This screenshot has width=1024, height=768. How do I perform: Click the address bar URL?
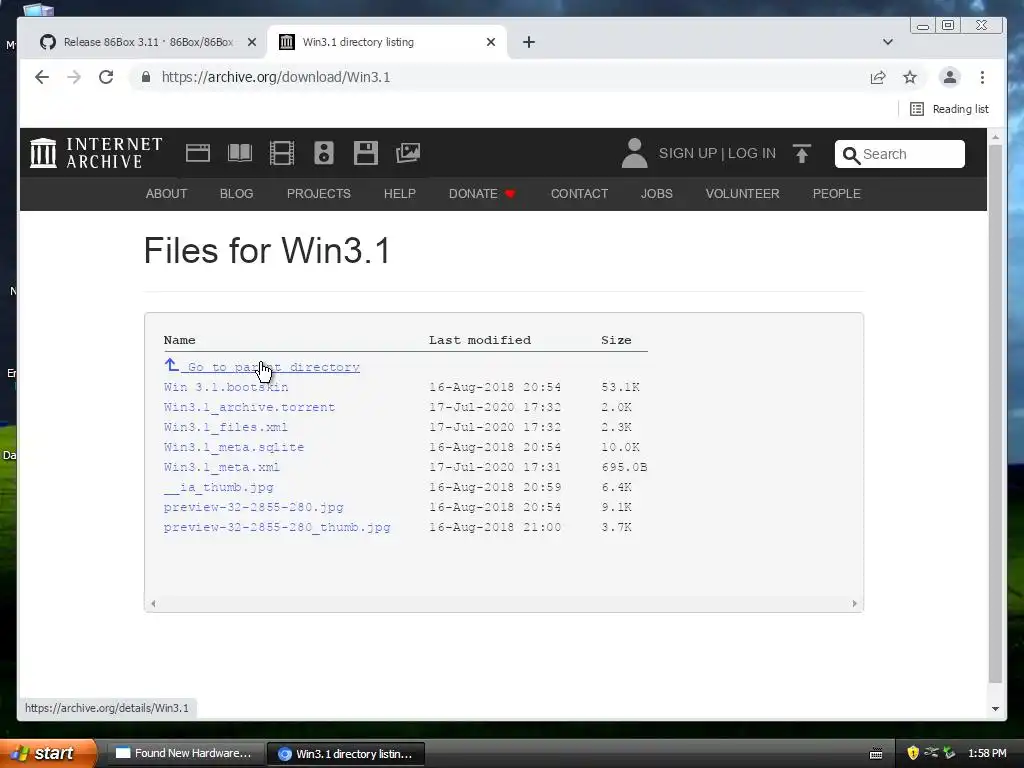click(276, 77)
